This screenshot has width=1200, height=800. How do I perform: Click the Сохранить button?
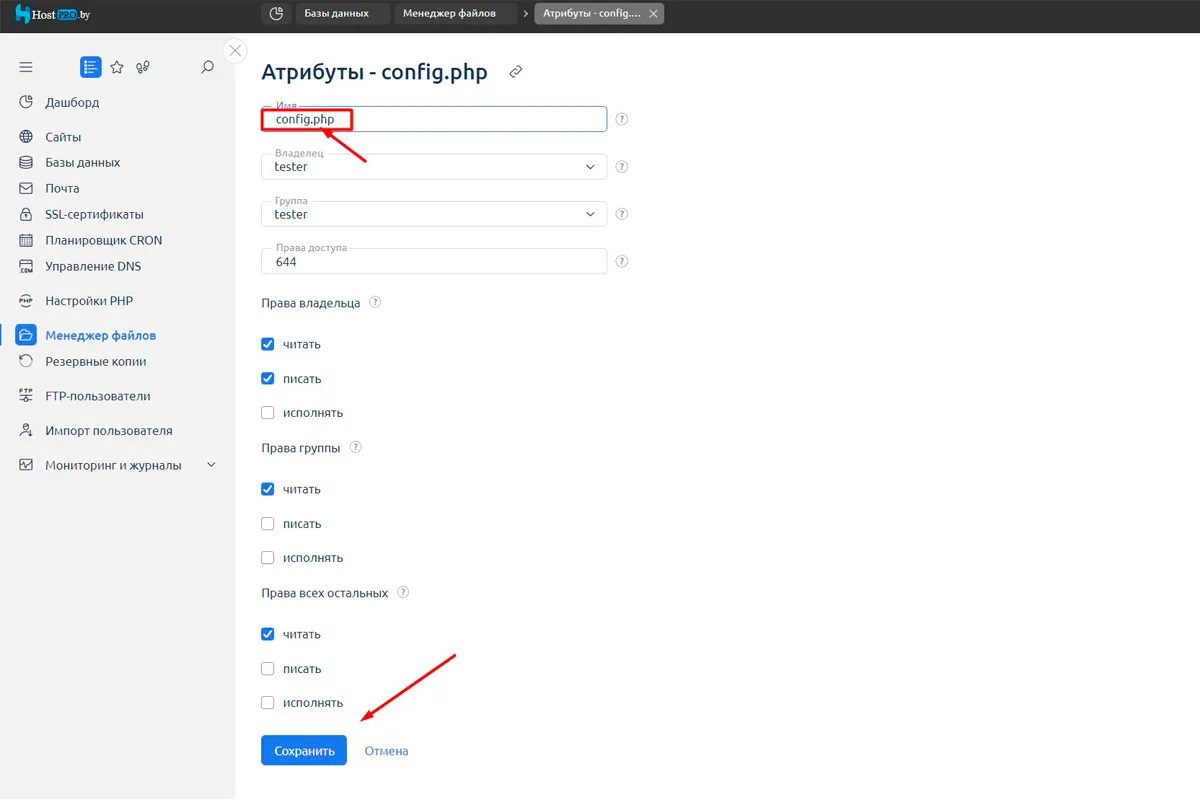[304, 751]
